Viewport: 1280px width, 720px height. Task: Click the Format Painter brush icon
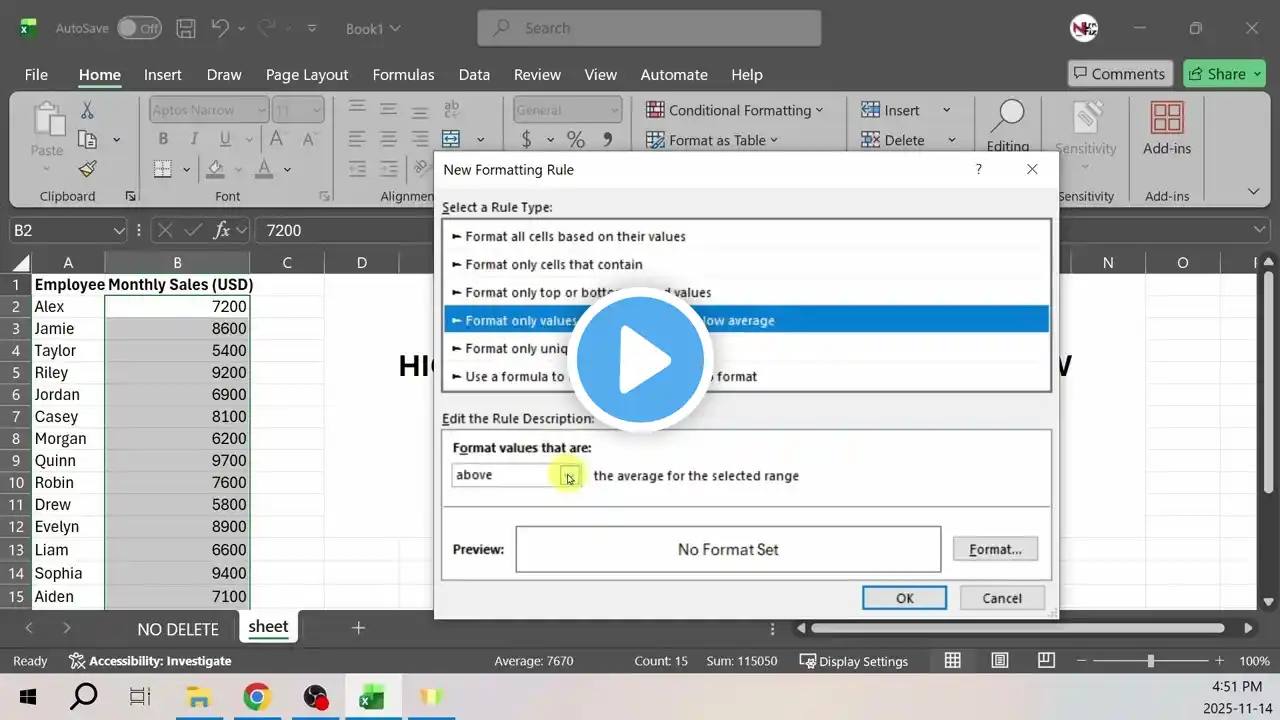87,169
